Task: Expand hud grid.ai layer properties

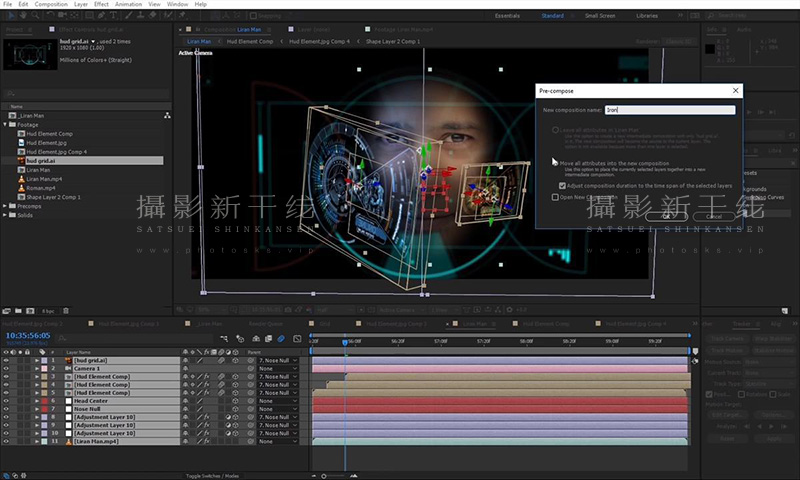Action: (37, 361)
